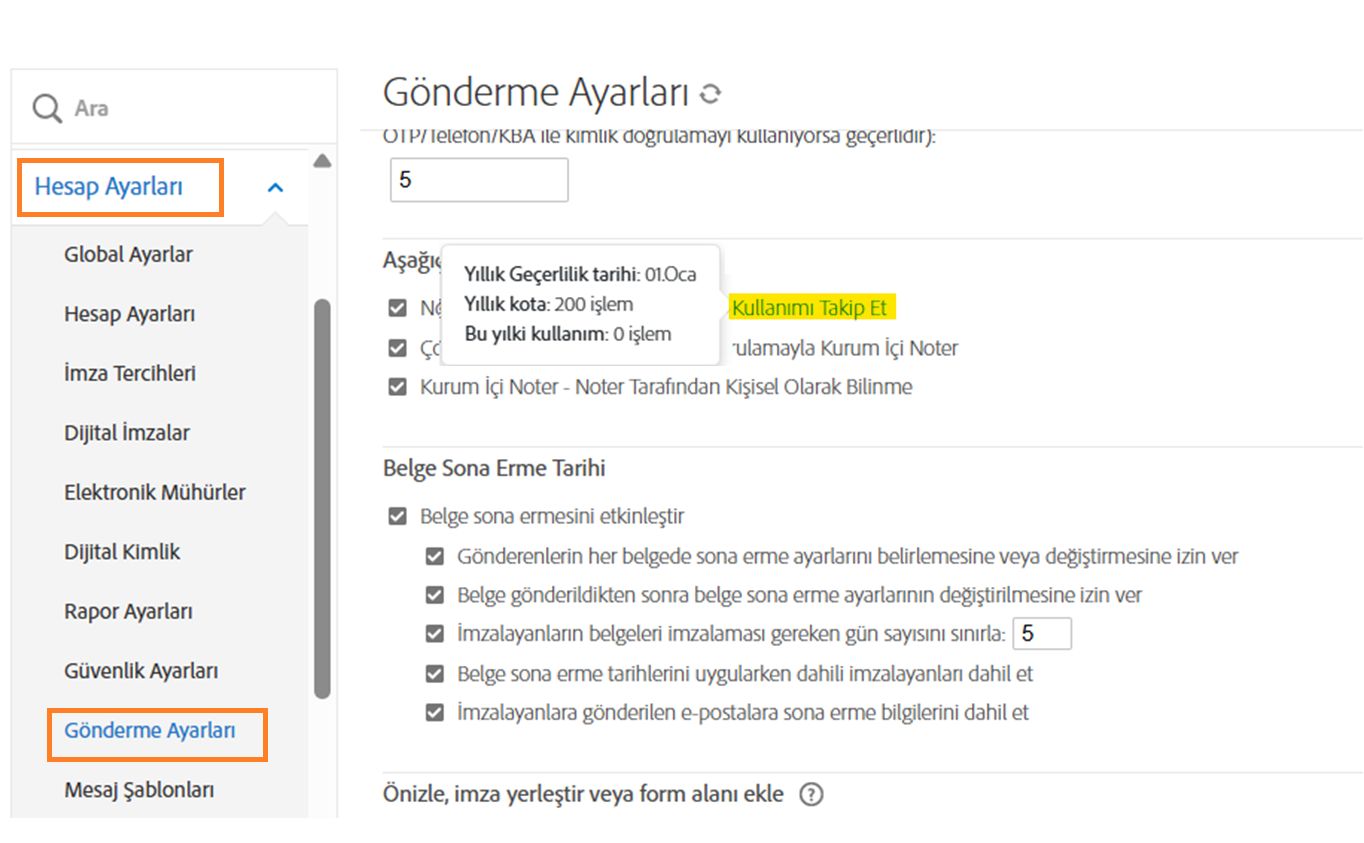1364x843 pixels.
Task: Switch to Mesaj Şablonları settings
Action: (x=138, y=789)
